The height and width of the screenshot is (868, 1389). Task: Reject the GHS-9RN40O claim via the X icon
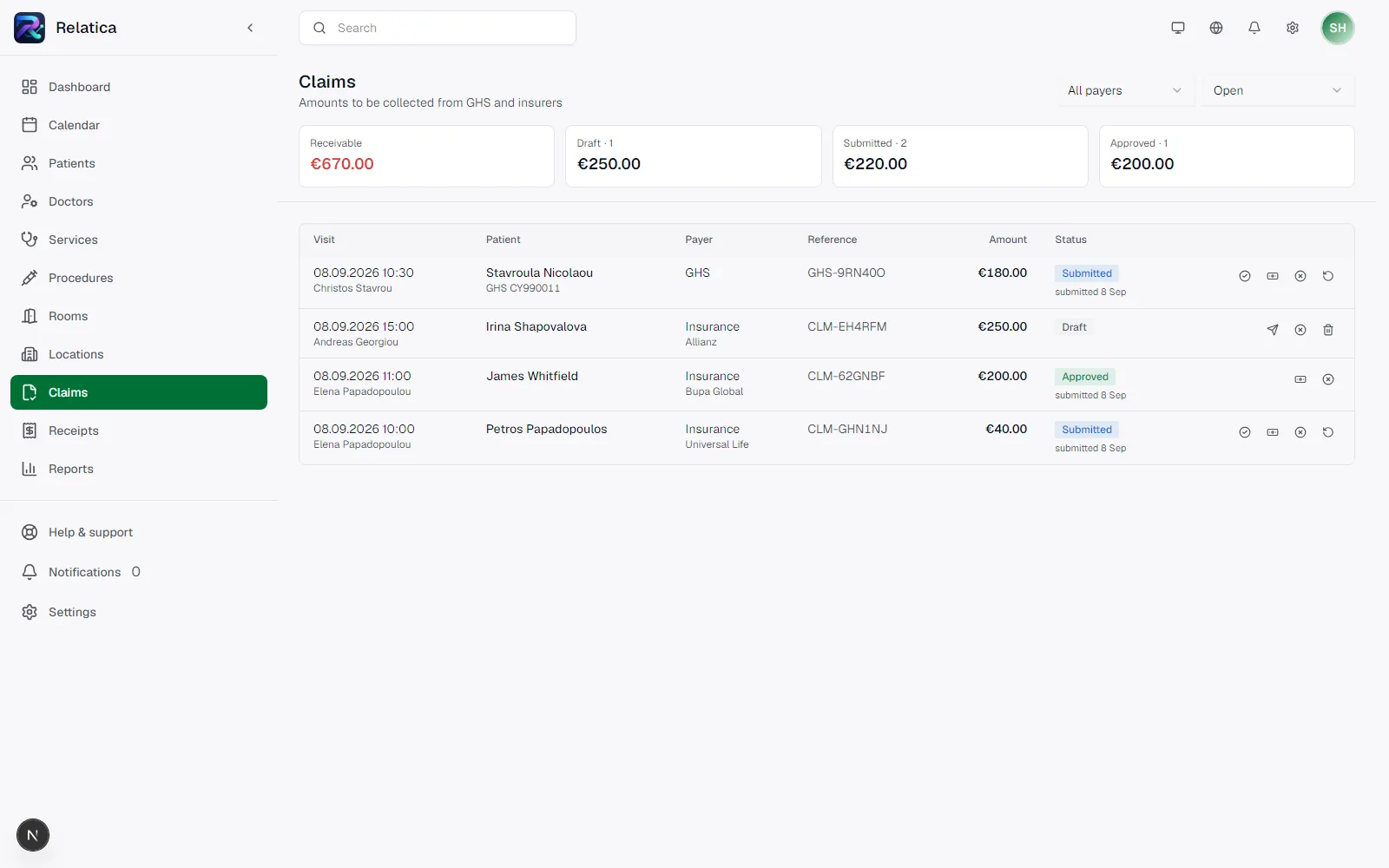1300,276
